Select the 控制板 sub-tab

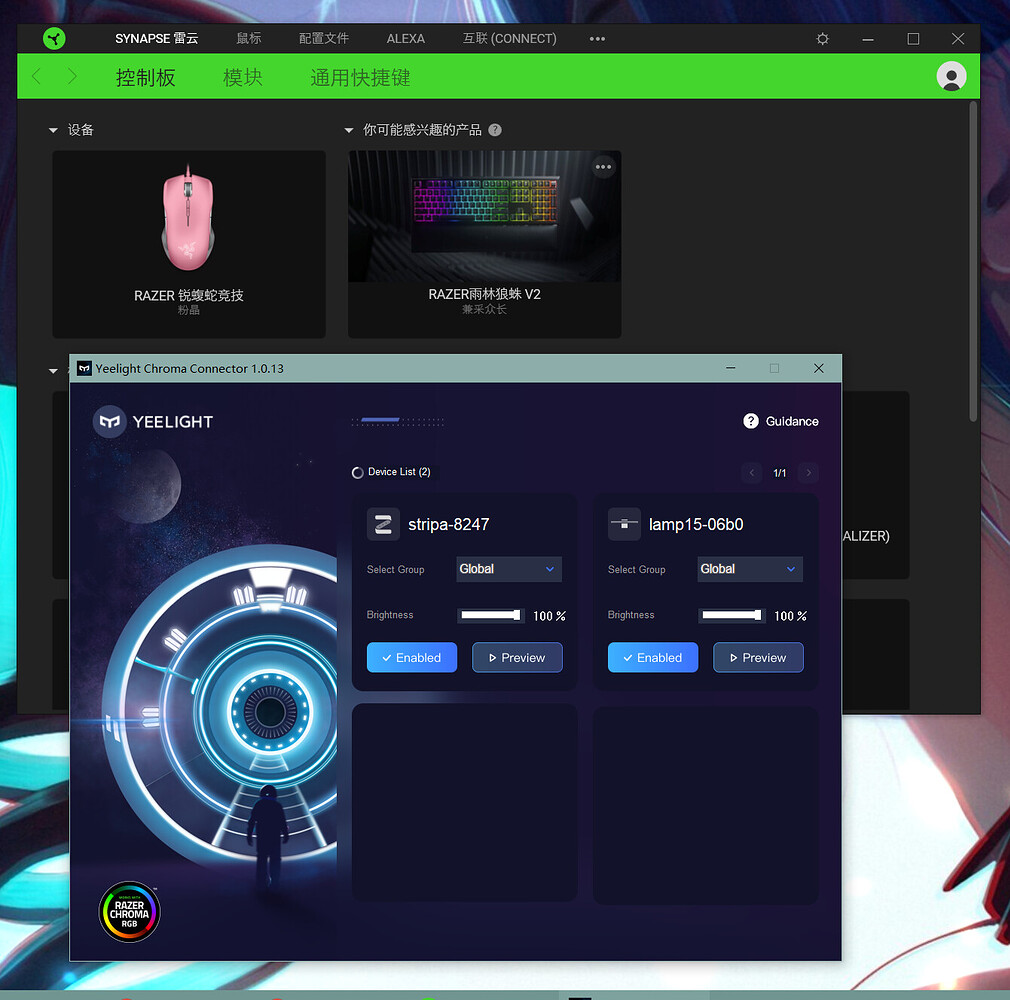click(x=146, y=77)
